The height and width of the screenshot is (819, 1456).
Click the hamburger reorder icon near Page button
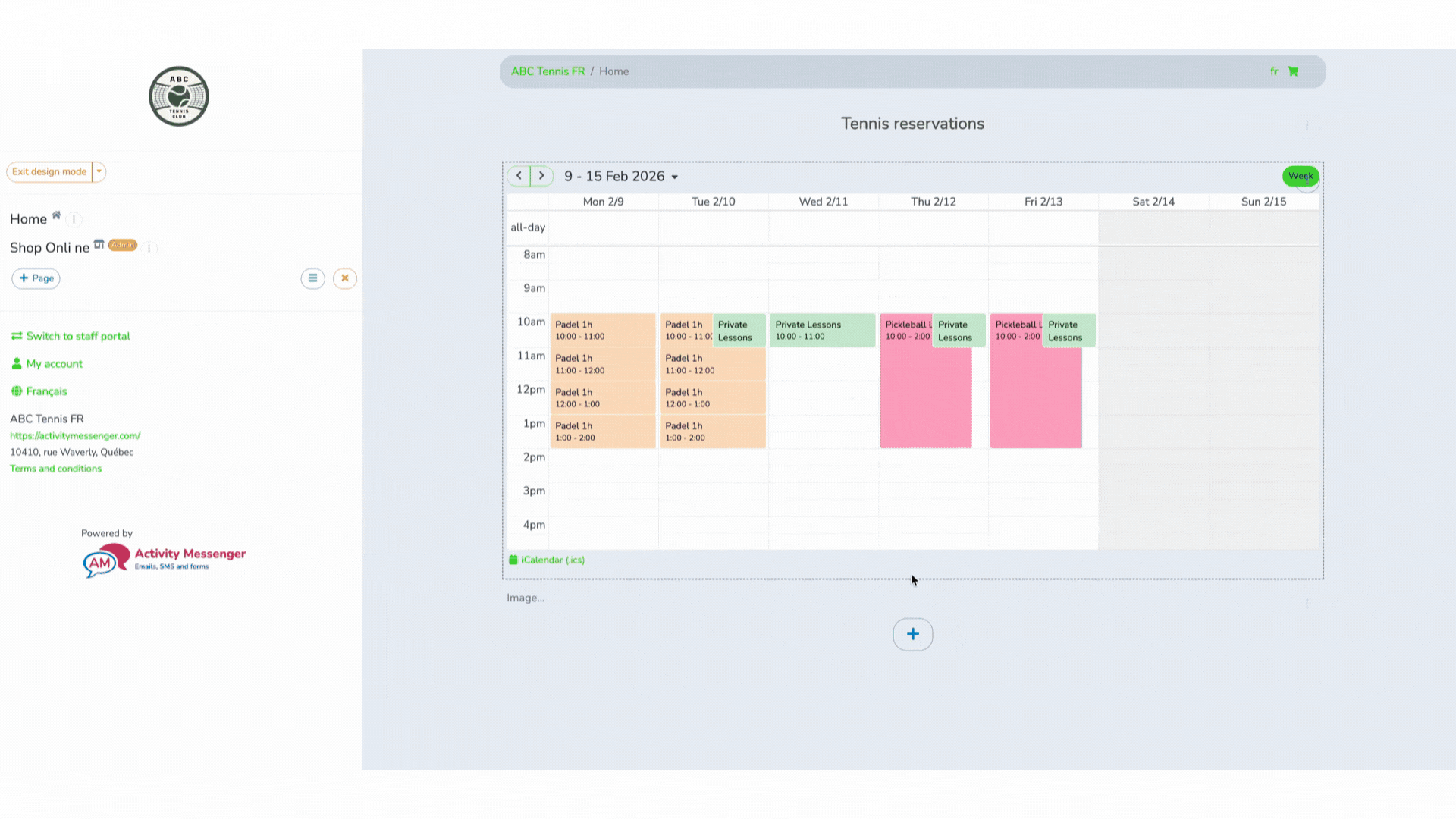[x=312, y=278]
